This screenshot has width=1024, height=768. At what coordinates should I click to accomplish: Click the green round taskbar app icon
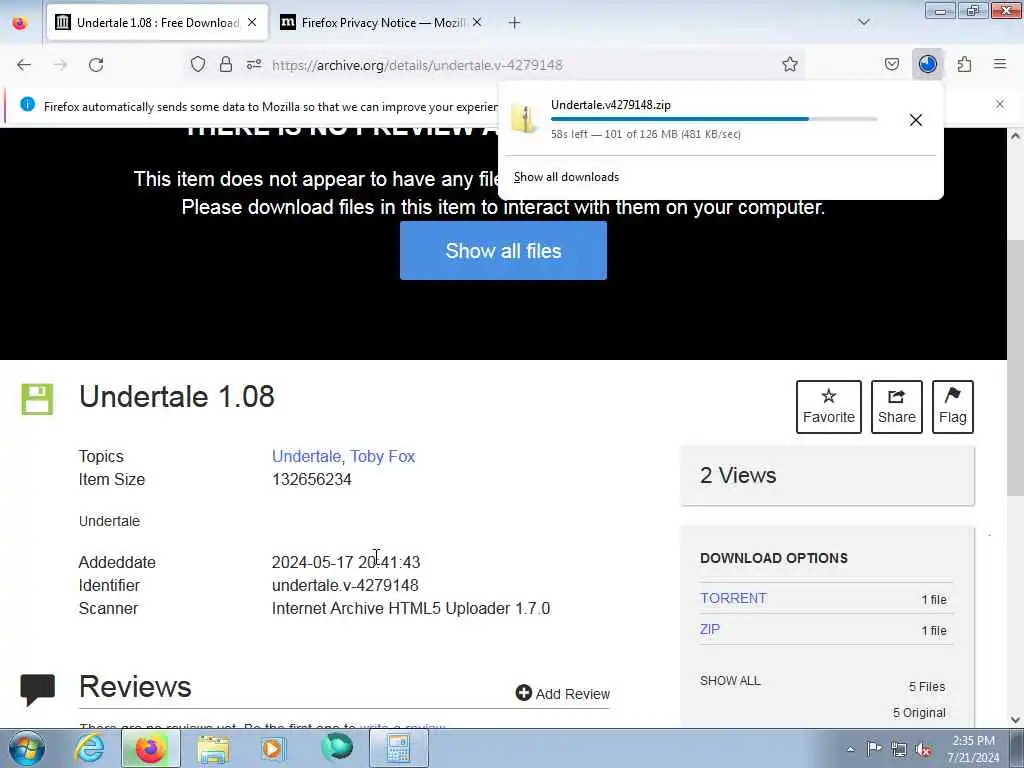(338, 747)
